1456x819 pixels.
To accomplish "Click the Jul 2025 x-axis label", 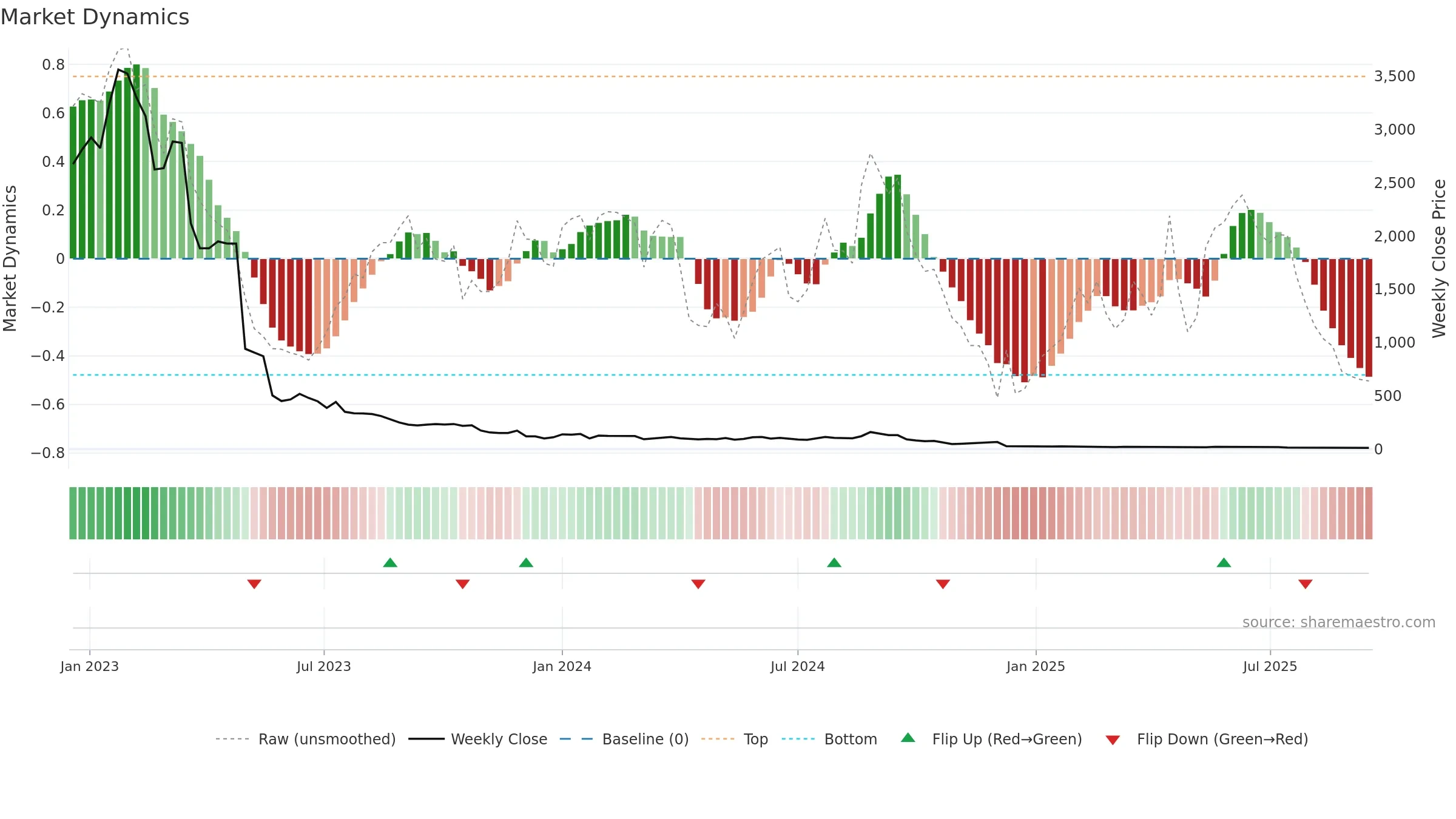I will (1270, 666).
